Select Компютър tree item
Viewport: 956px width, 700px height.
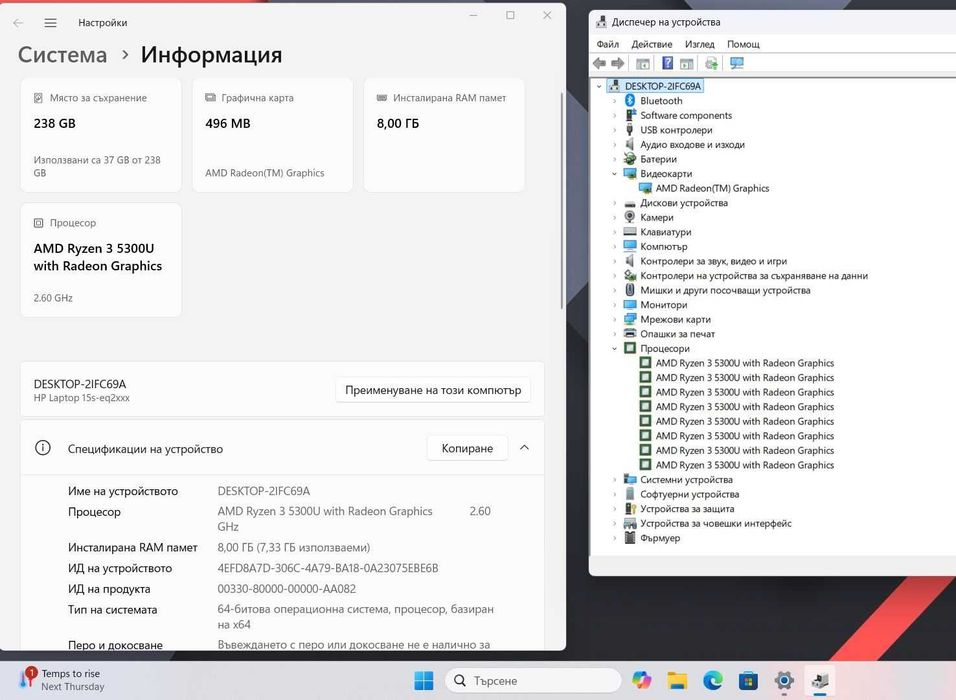663,246
